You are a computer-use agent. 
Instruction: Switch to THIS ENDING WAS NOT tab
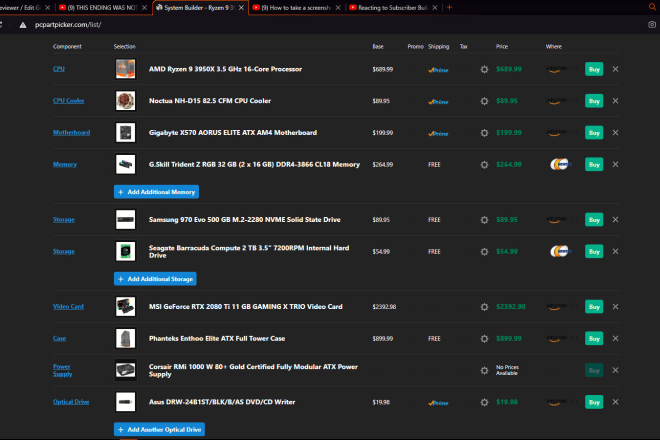click(x=103, y=8)
